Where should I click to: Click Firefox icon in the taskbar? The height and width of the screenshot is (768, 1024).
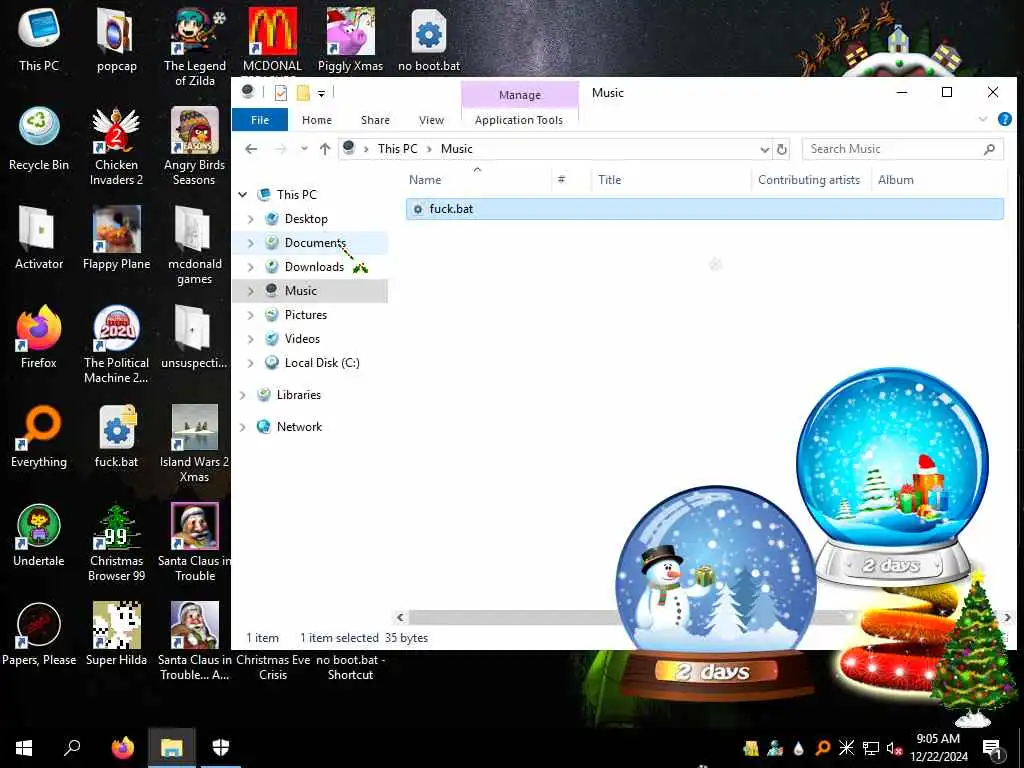(x=122, y=747)
